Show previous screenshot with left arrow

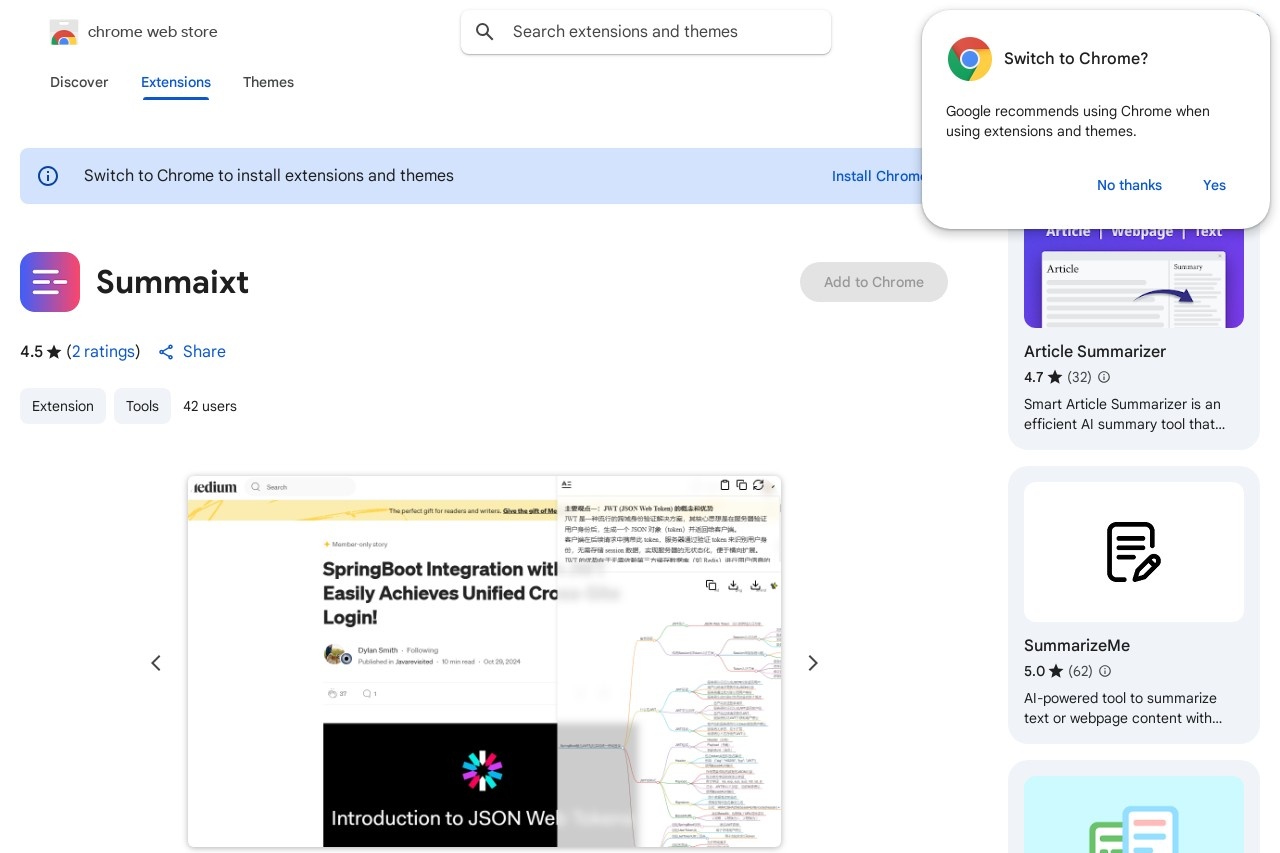click(x=156, y=663)
